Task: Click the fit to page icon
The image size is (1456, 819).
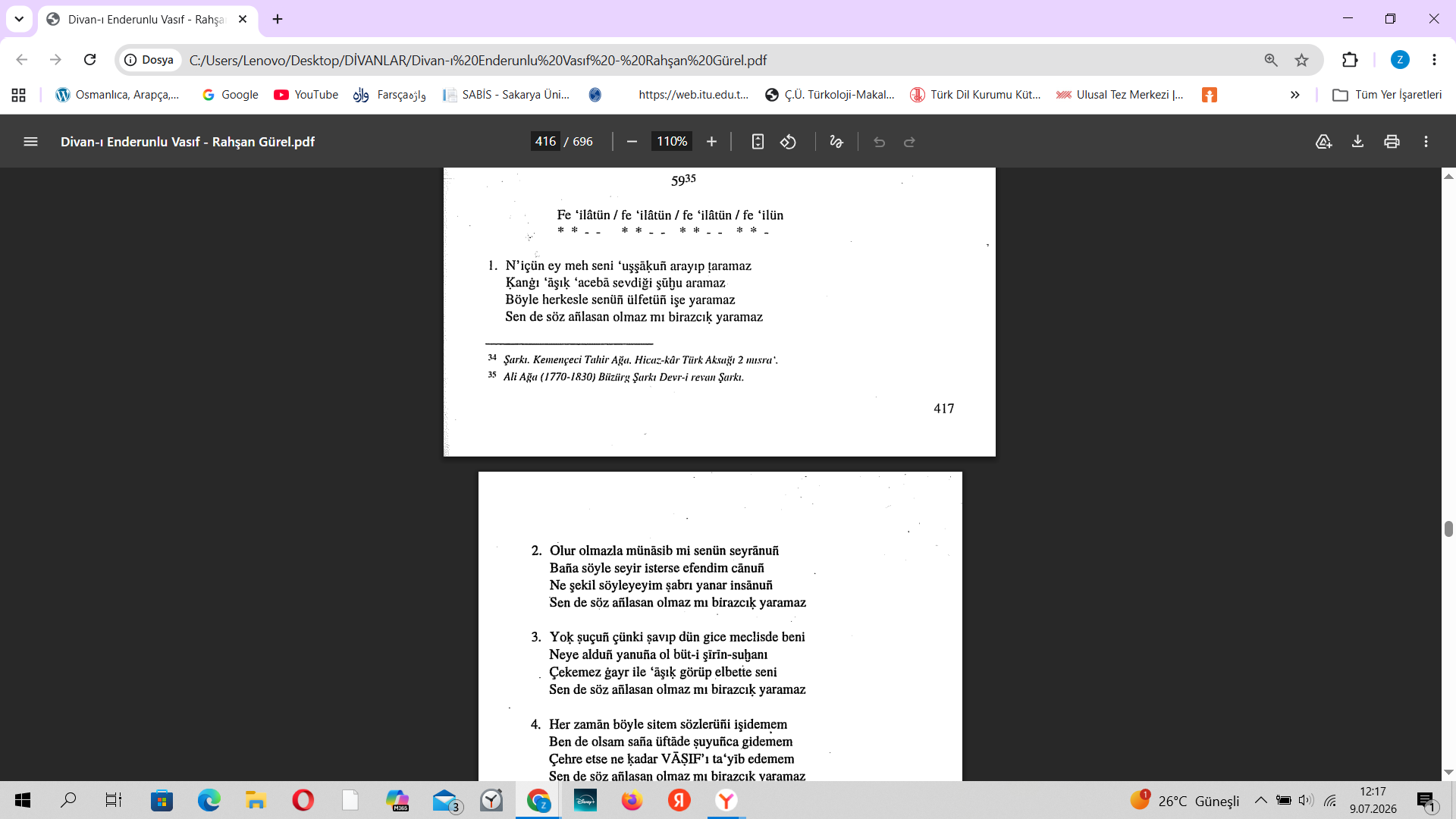Action: click(758, 142)
